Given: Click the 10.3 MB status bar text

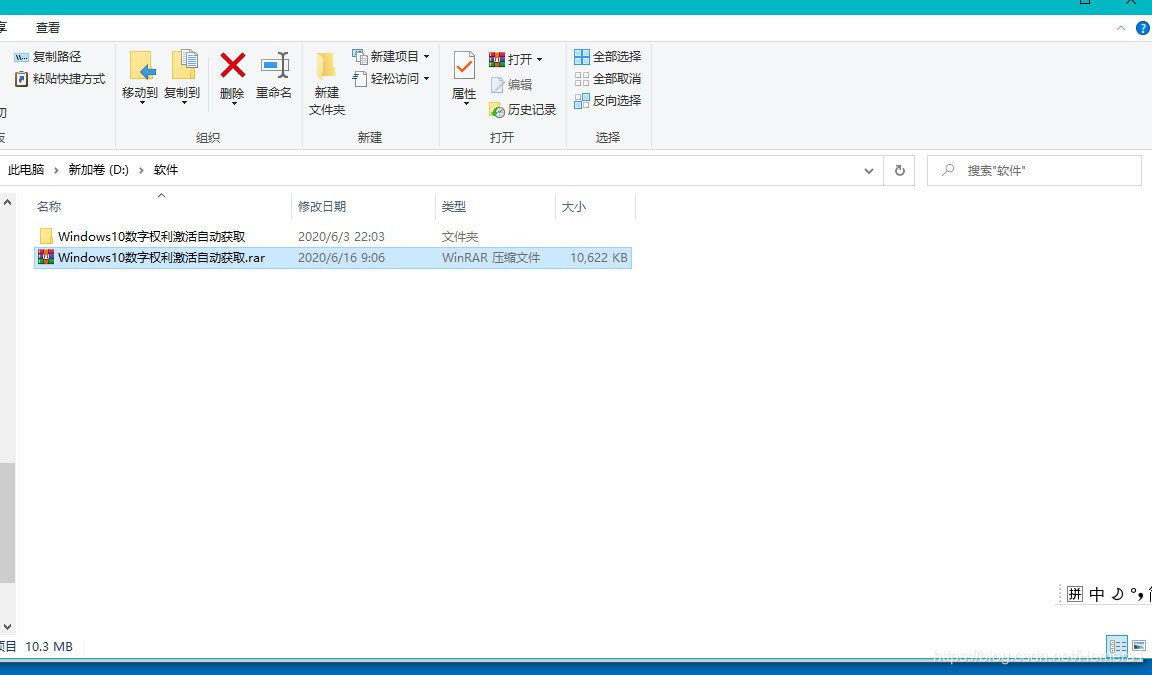Looking at the screenshot, I should 49,646.
